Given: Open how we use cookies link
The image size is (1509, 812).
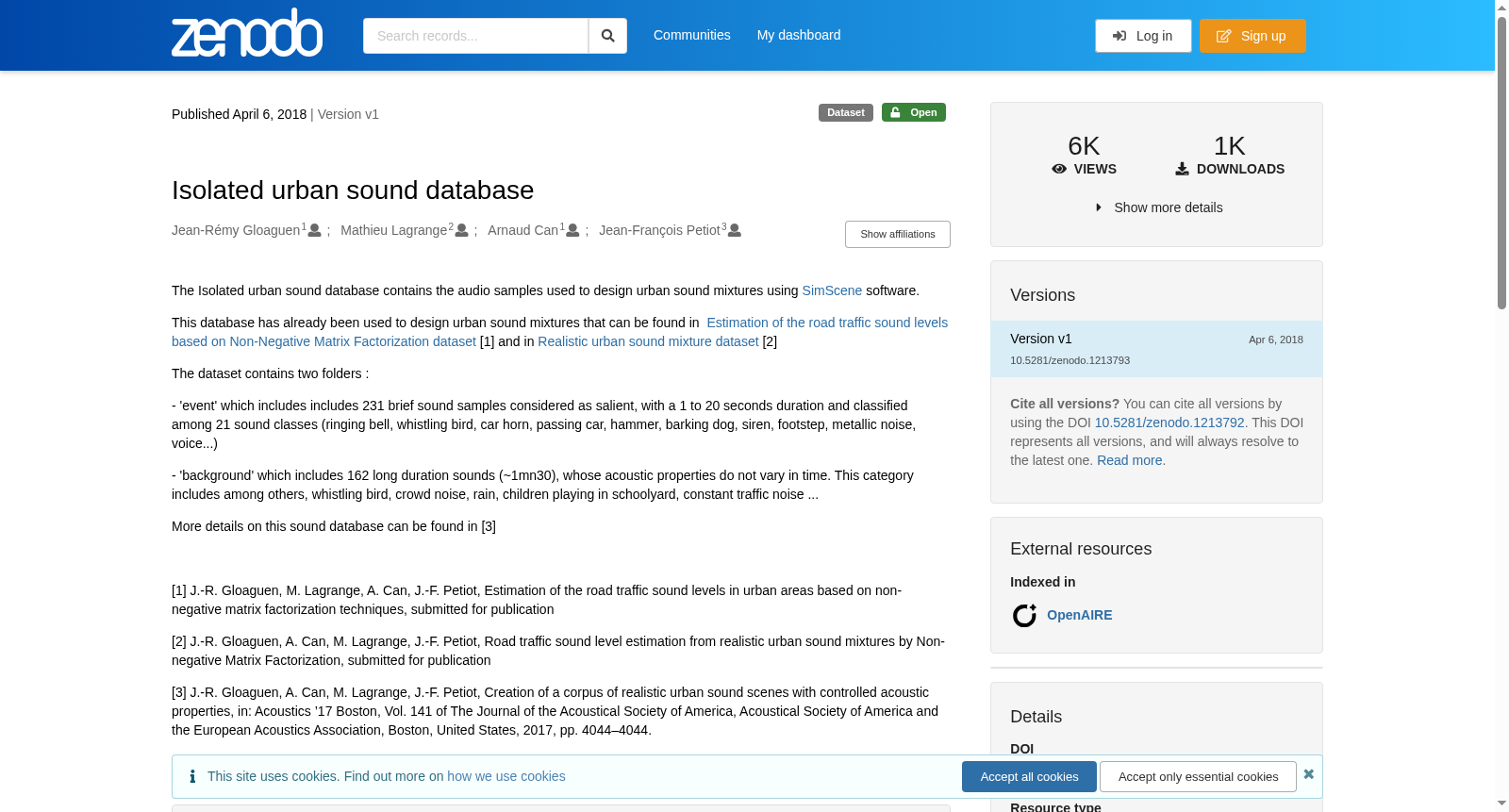Looking at the screenshot, I should click(506, 776).
